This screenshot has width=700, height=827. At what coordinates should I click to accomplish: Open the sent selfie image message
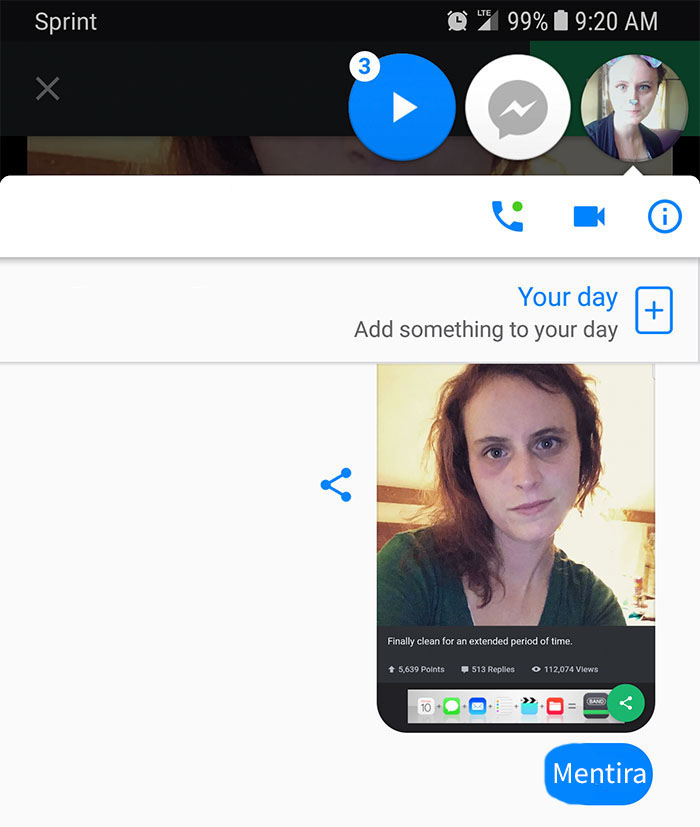[x=516, y=547]
